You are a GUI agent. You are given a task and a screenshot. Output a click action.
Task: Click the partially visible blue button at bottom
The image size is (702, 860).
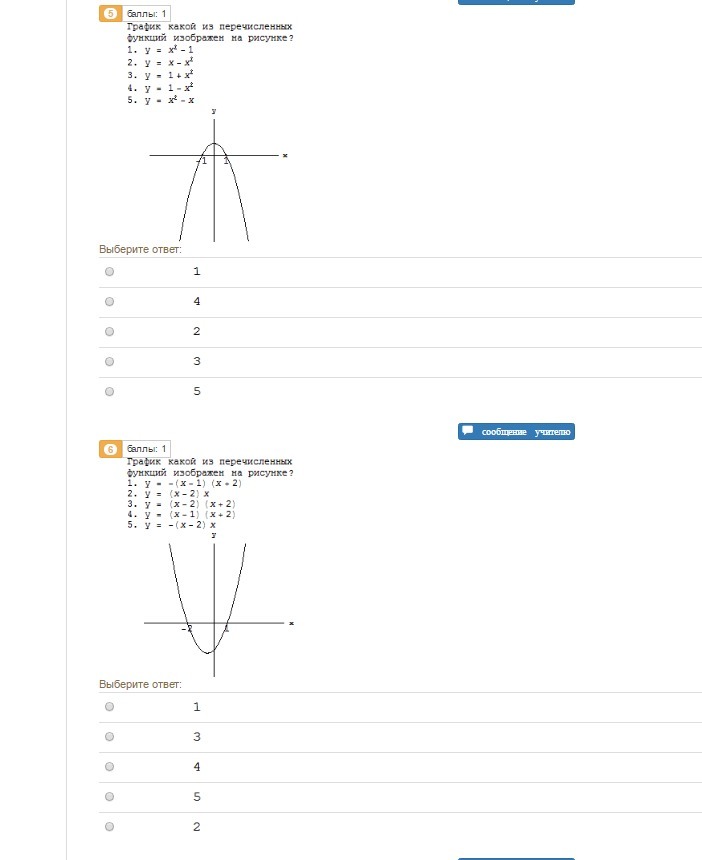click(516, 858)
